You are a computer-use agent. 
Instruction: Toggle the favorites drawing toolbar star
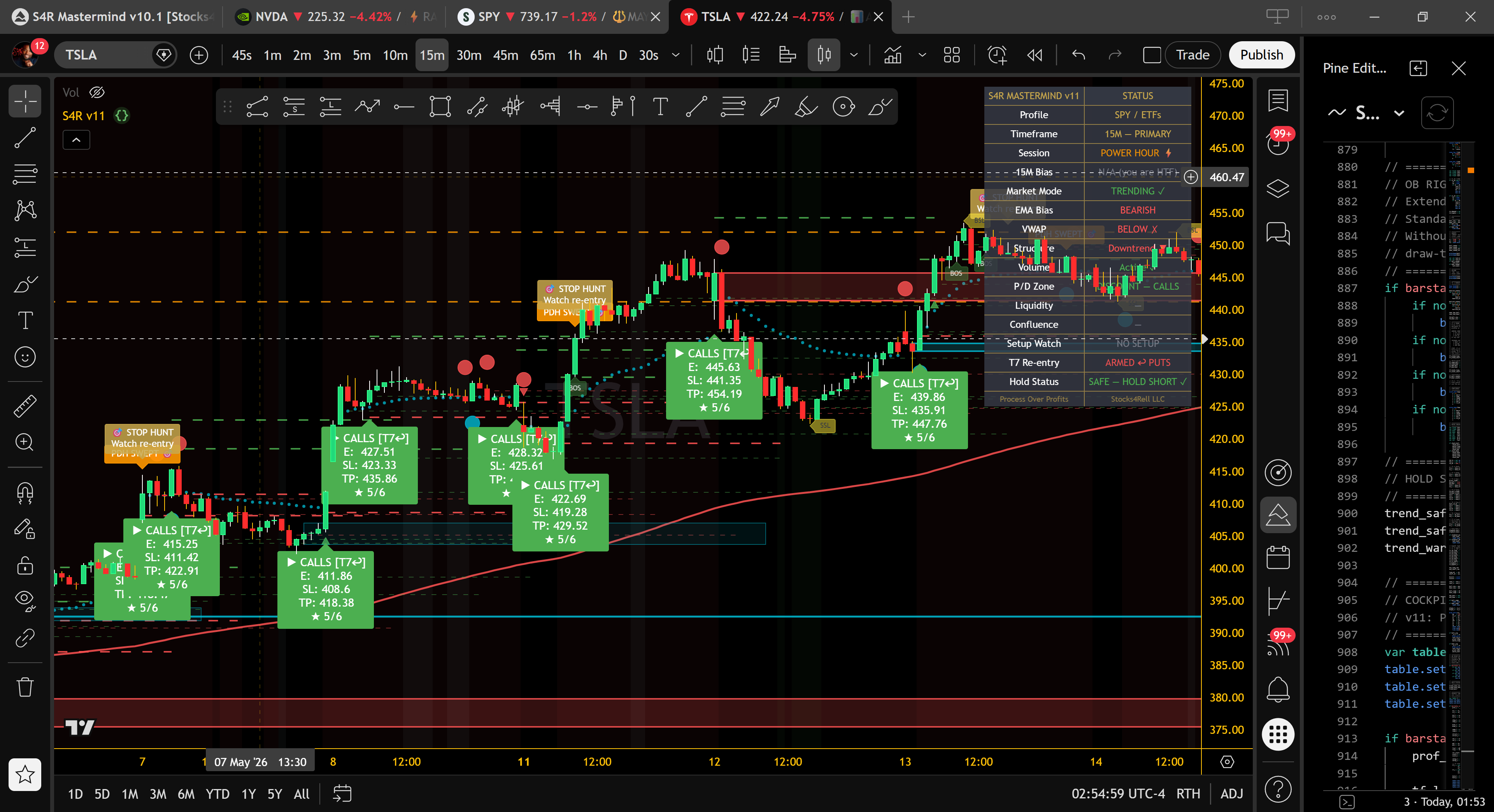(25, 774)
